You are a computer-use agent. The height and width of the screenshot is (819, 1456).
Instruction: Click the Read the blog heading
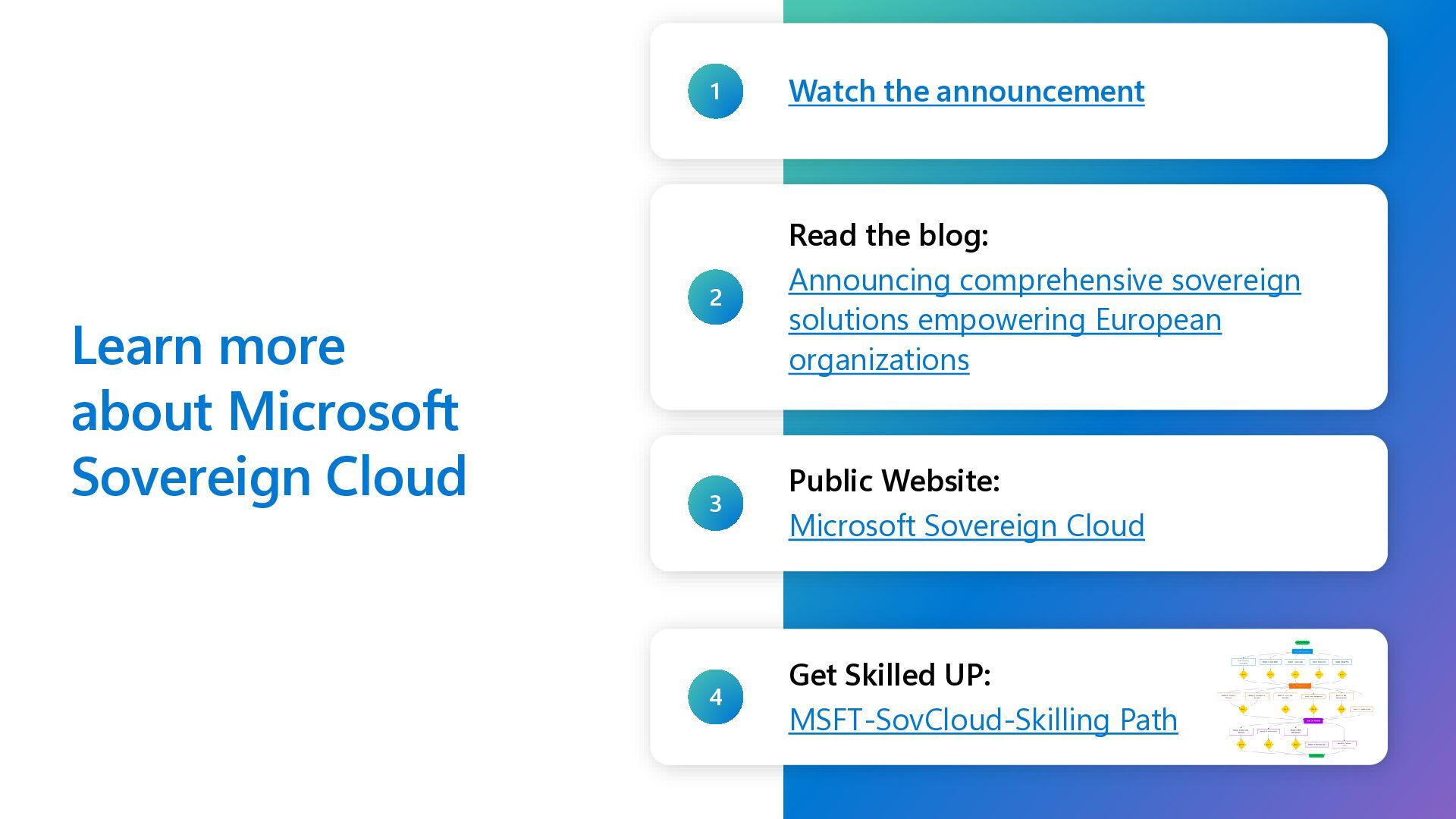[x=888, y=235]
